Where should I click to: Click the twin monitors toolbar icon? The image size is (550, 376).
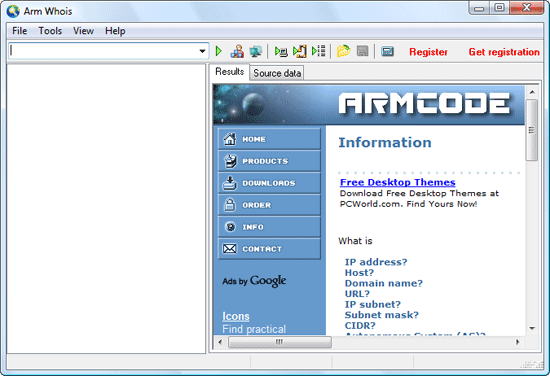pos(255,51)
